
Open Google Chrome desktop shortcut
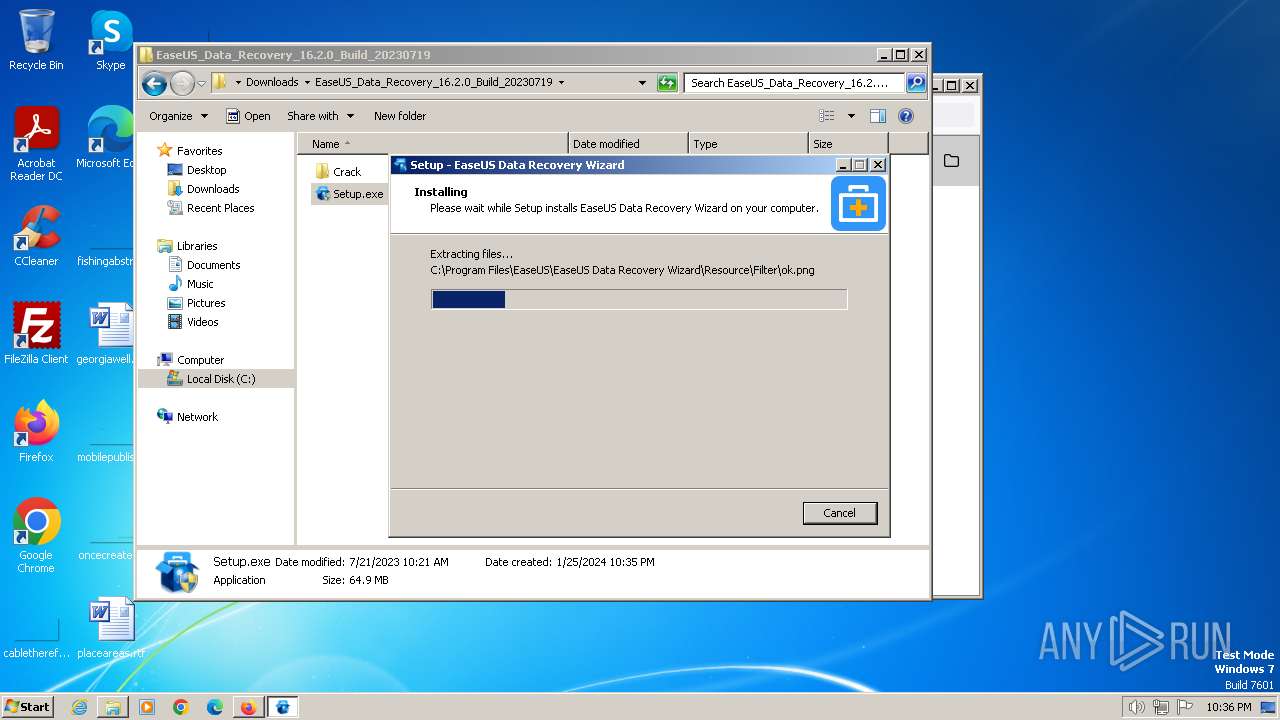coord(36,536)
